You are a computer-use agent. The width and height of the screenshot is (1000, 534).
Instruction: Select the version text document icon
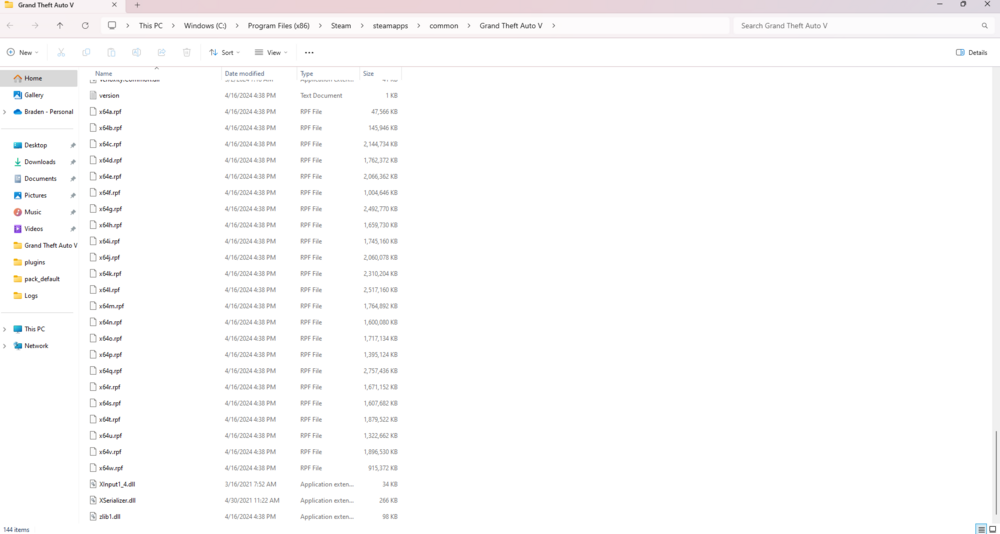click(93, 95)
